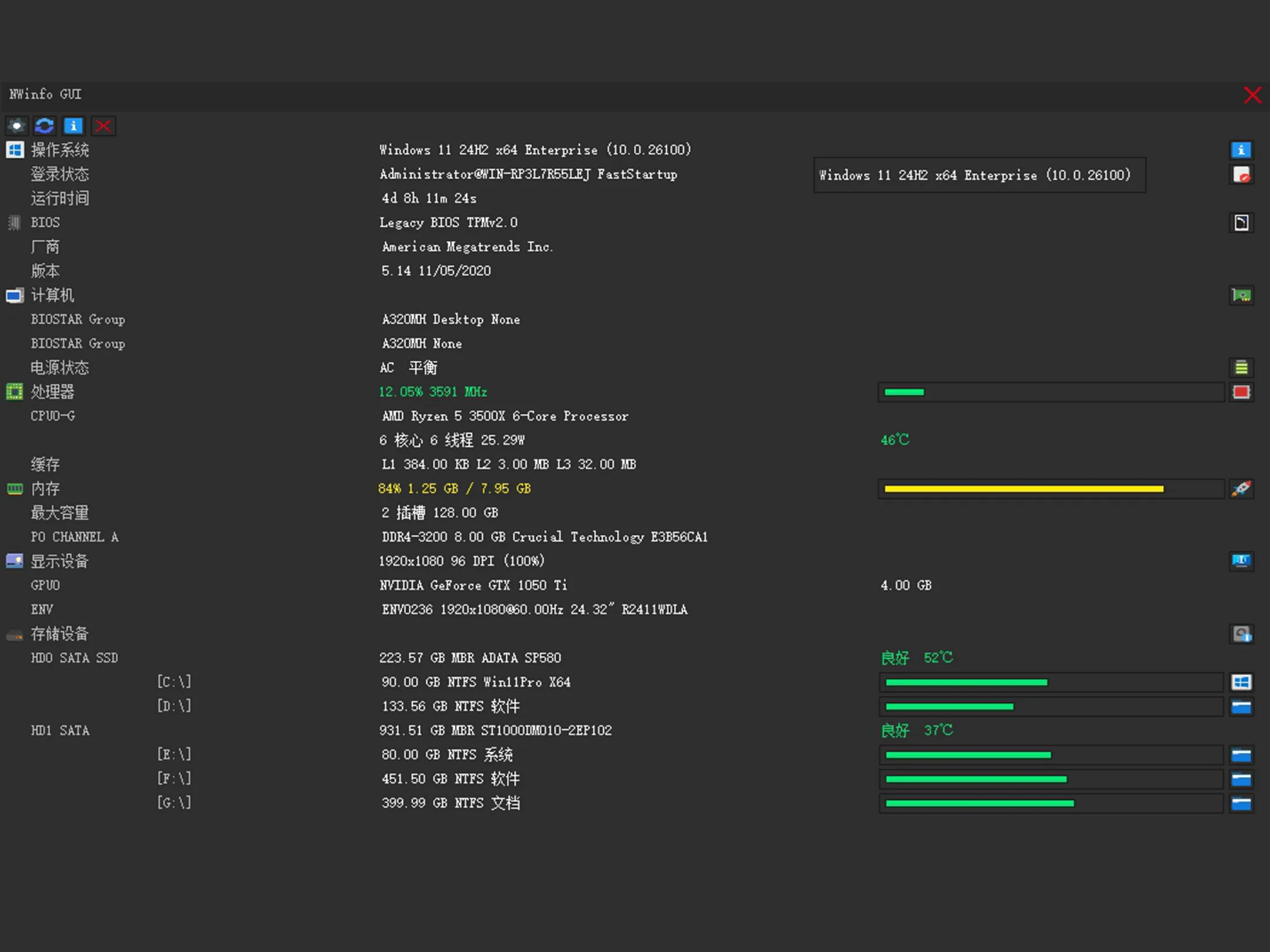Viewport: 1270px width, 952px height.
Task: Click the refresh arrows toolbar icon
Action: pyautogui.click(x=45, y=126)
